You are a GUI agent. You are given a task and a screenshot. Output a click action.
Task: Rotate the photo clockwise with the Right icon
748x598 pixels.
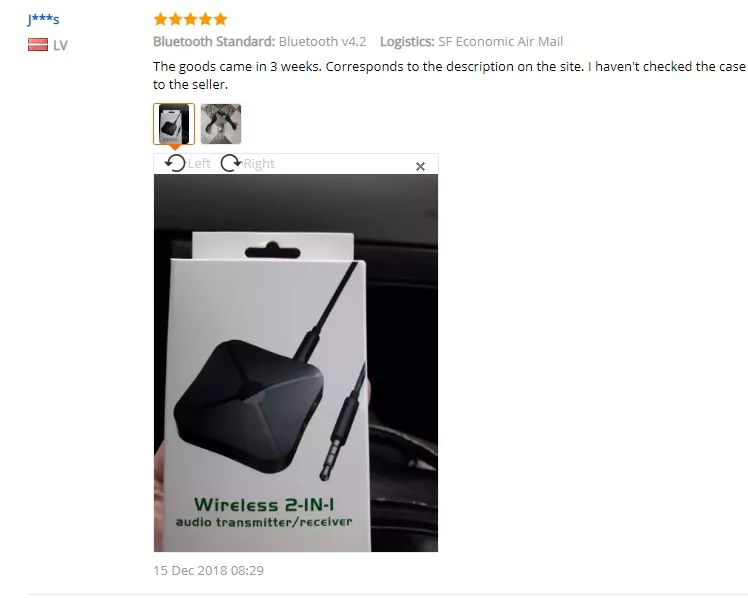[231, 163]
